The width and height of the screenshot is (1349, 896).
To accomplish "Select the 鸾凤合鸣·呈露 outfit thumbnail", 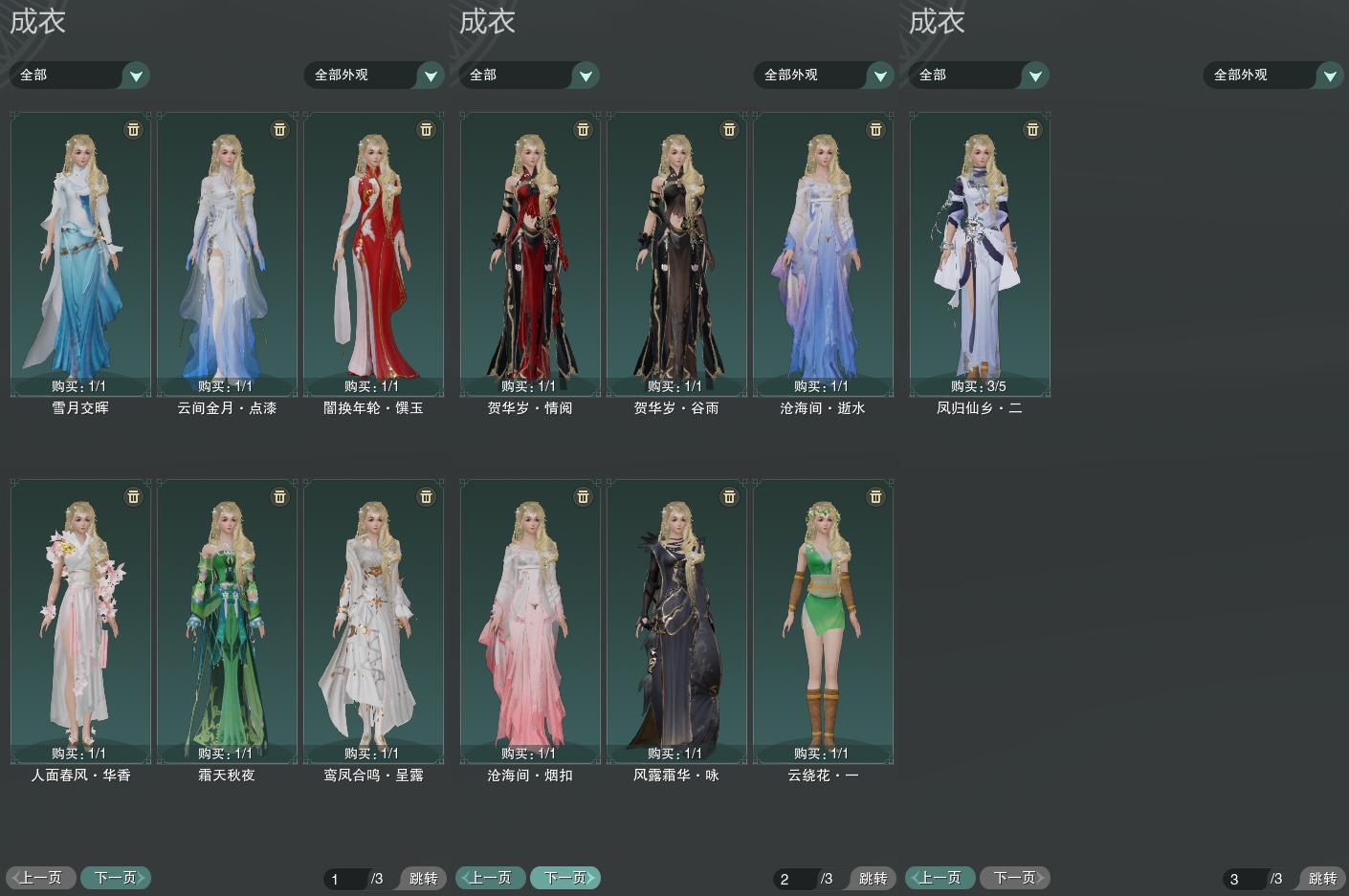I will click(x=373, y=622).
